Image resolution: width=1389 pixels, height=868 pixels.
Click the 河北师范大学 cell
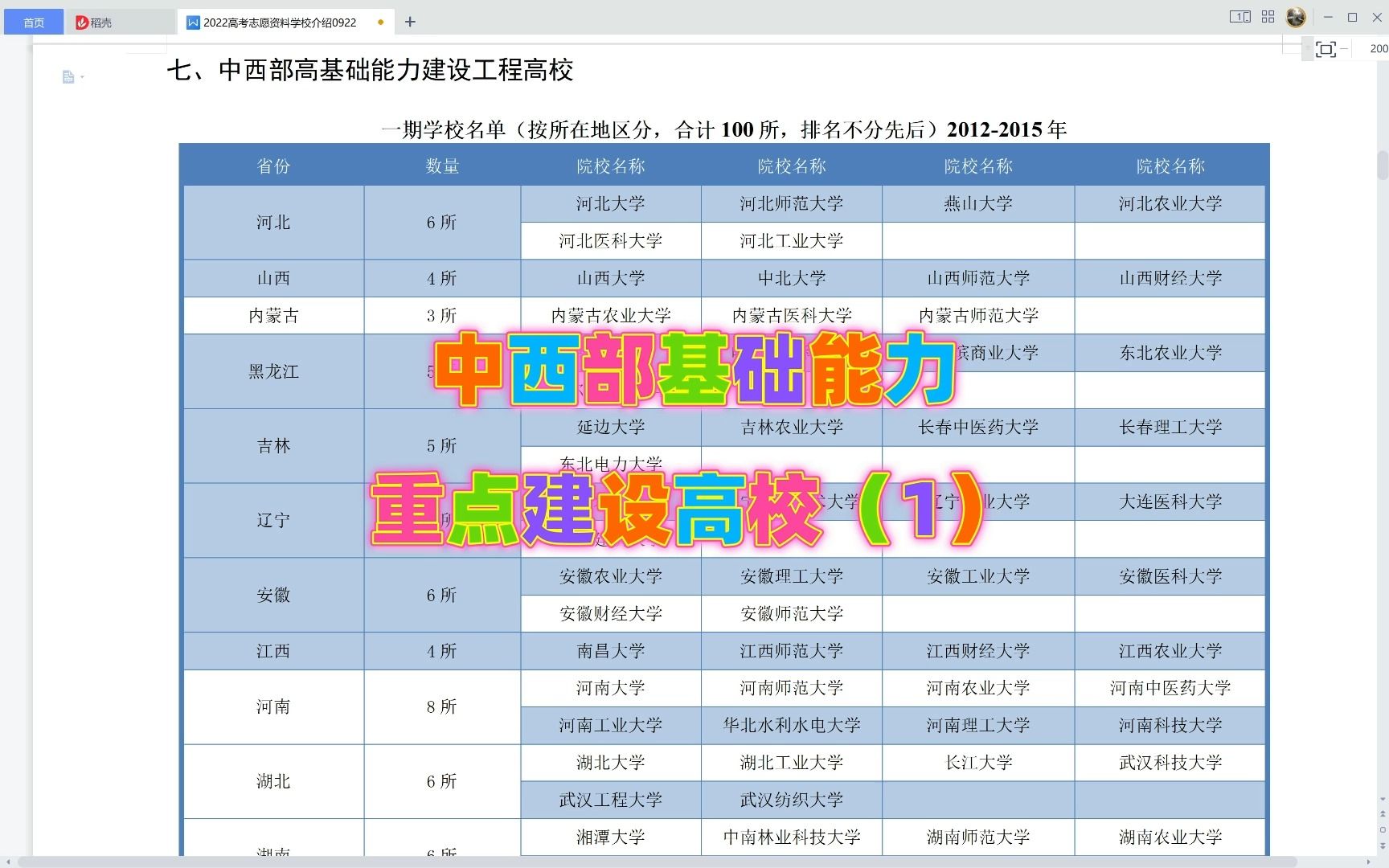792,204
